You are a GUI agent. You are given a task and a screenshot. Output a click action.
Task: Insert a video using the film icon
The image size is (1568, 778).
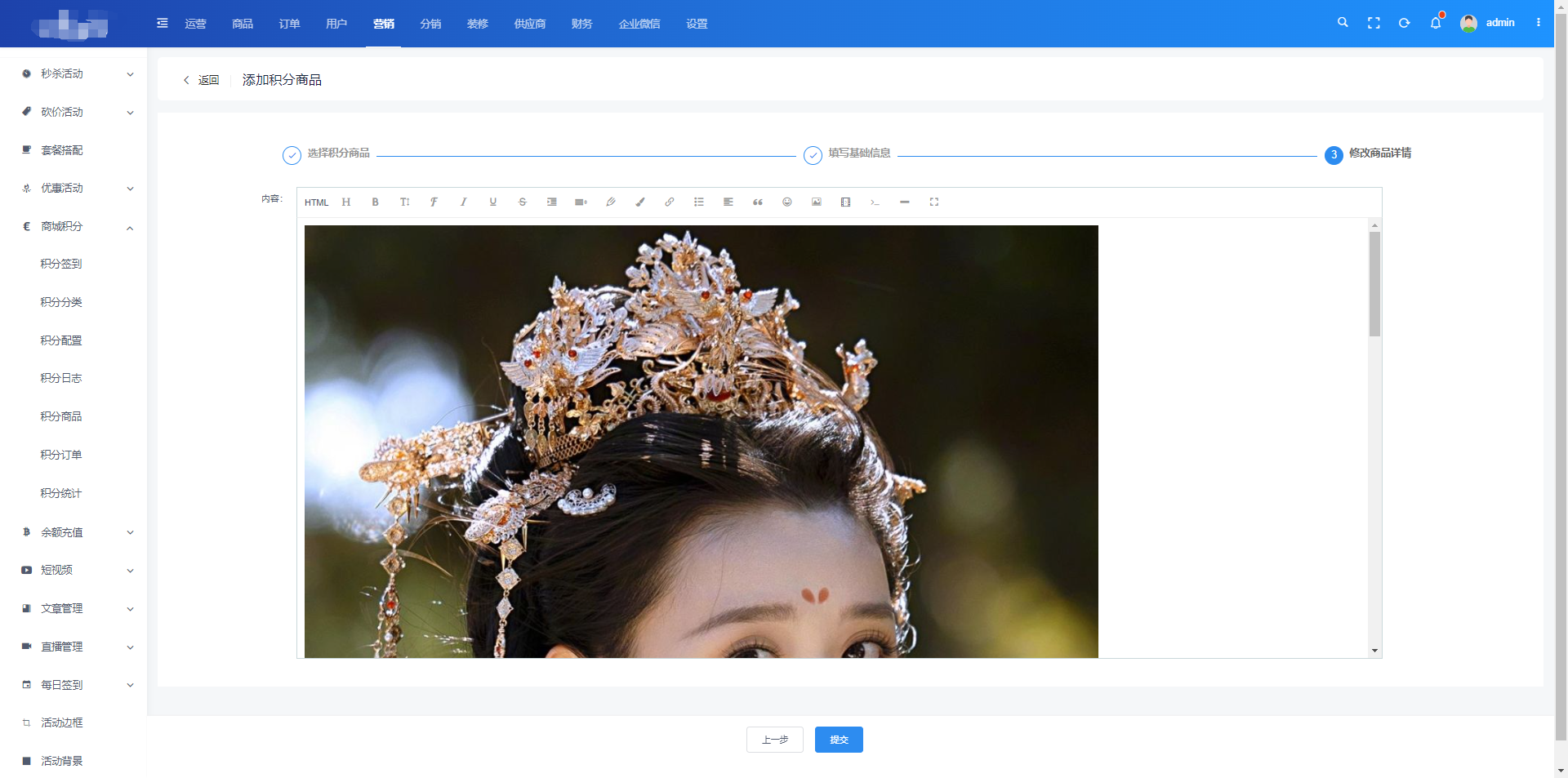[846, 202]
